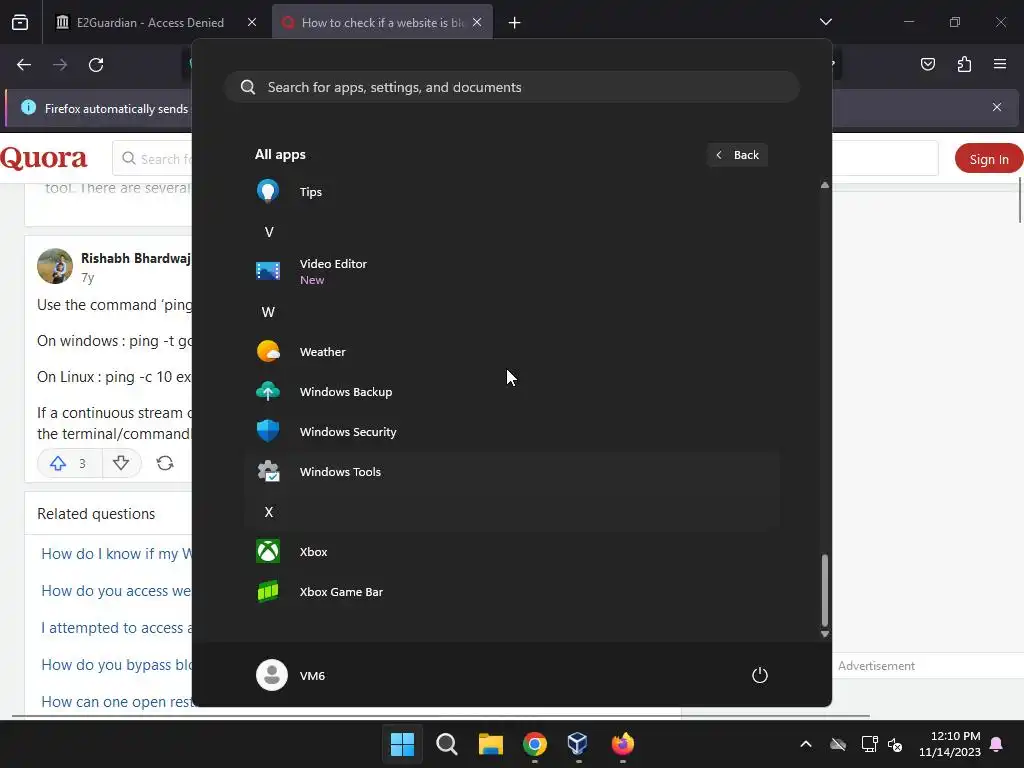Open the Tips app
This screenshot has width=1024, height=768.
tap(511, 192)
